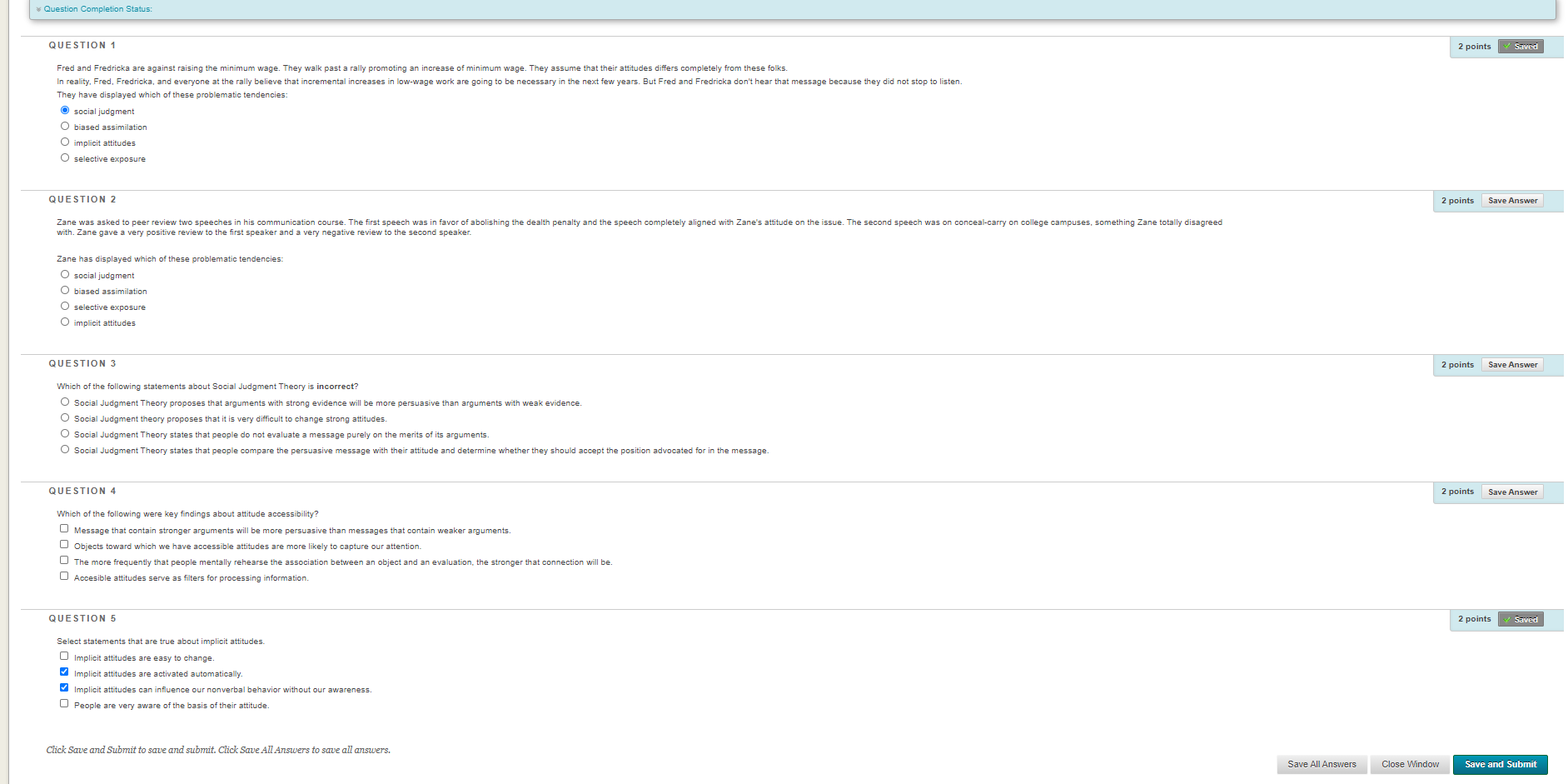1568x784 pixels.
Task: Pick 'implicit attitudes' in Question 2
Action: [65, 322]
